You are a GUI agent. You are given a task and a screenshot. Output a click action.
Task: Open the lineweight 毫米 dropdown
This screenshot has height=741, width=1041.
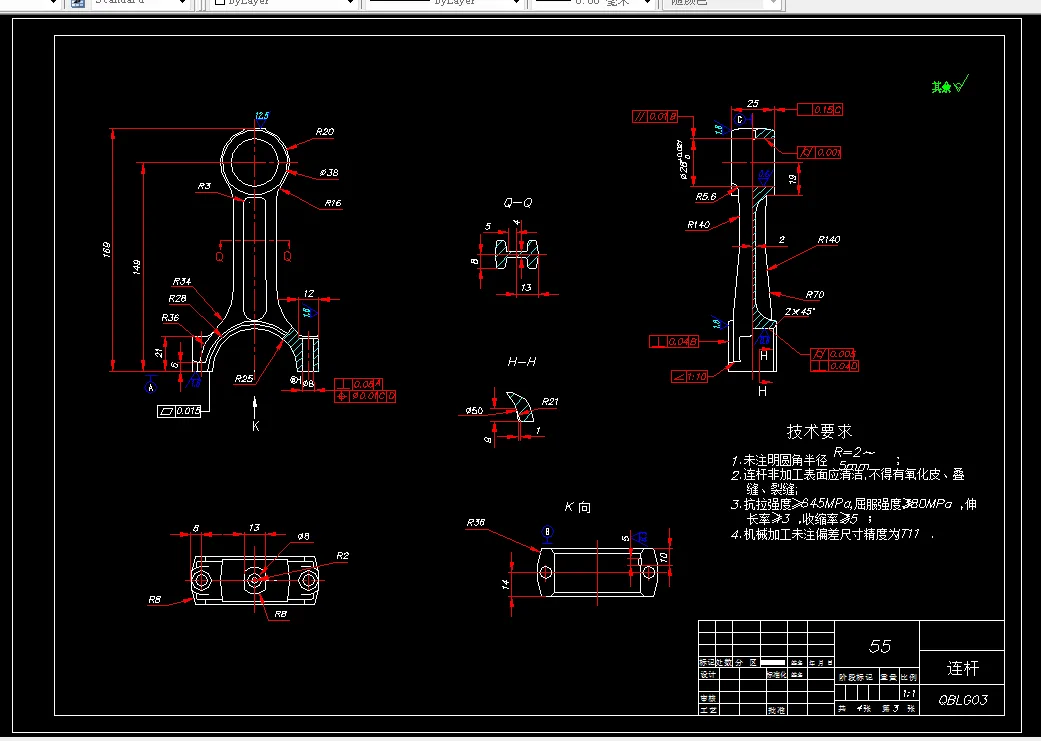click(x=648, y=3)
